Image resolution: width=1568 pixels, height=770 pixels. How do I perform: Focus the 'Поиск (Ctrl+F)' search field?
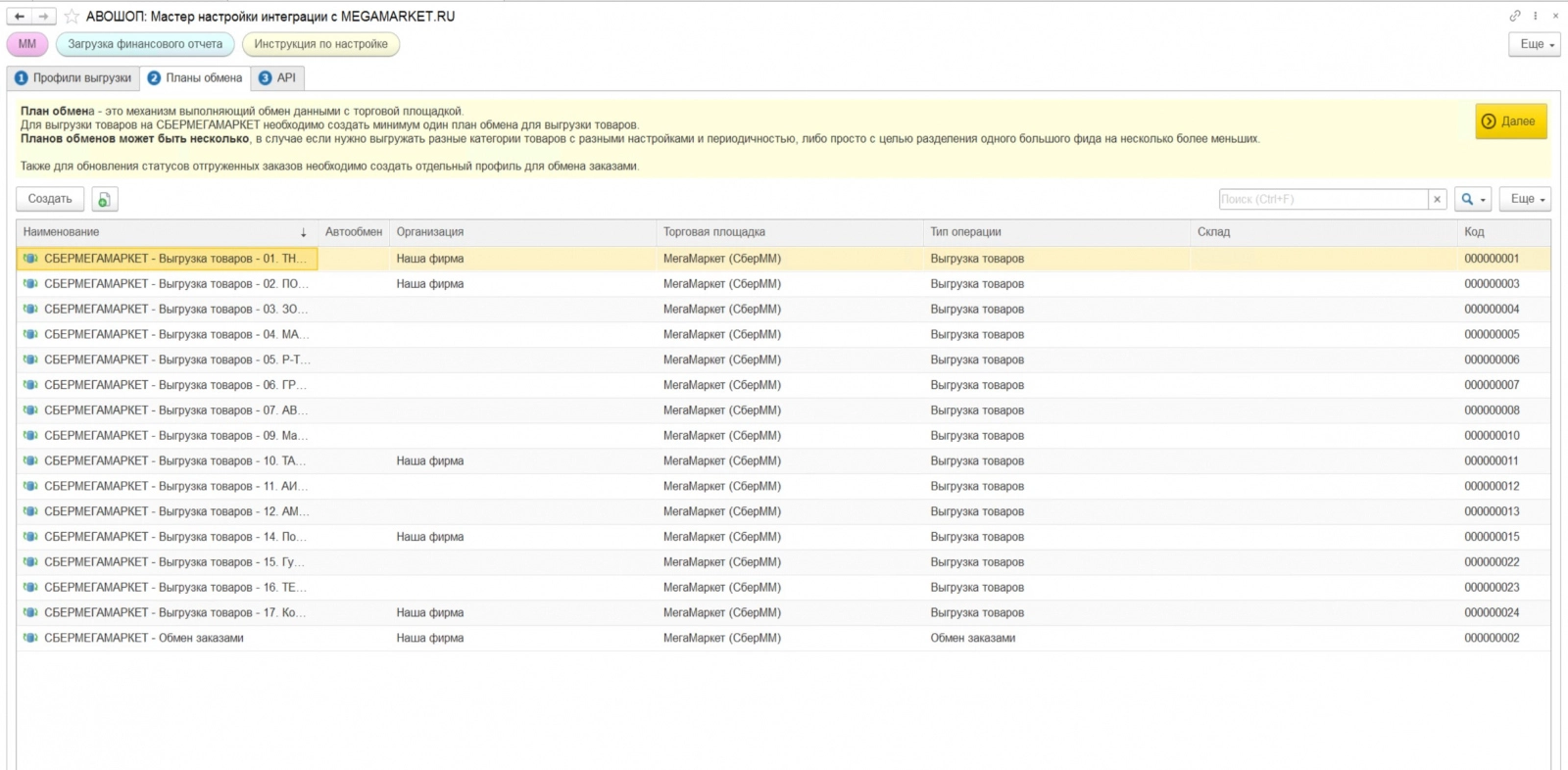tap(1324, 199)
